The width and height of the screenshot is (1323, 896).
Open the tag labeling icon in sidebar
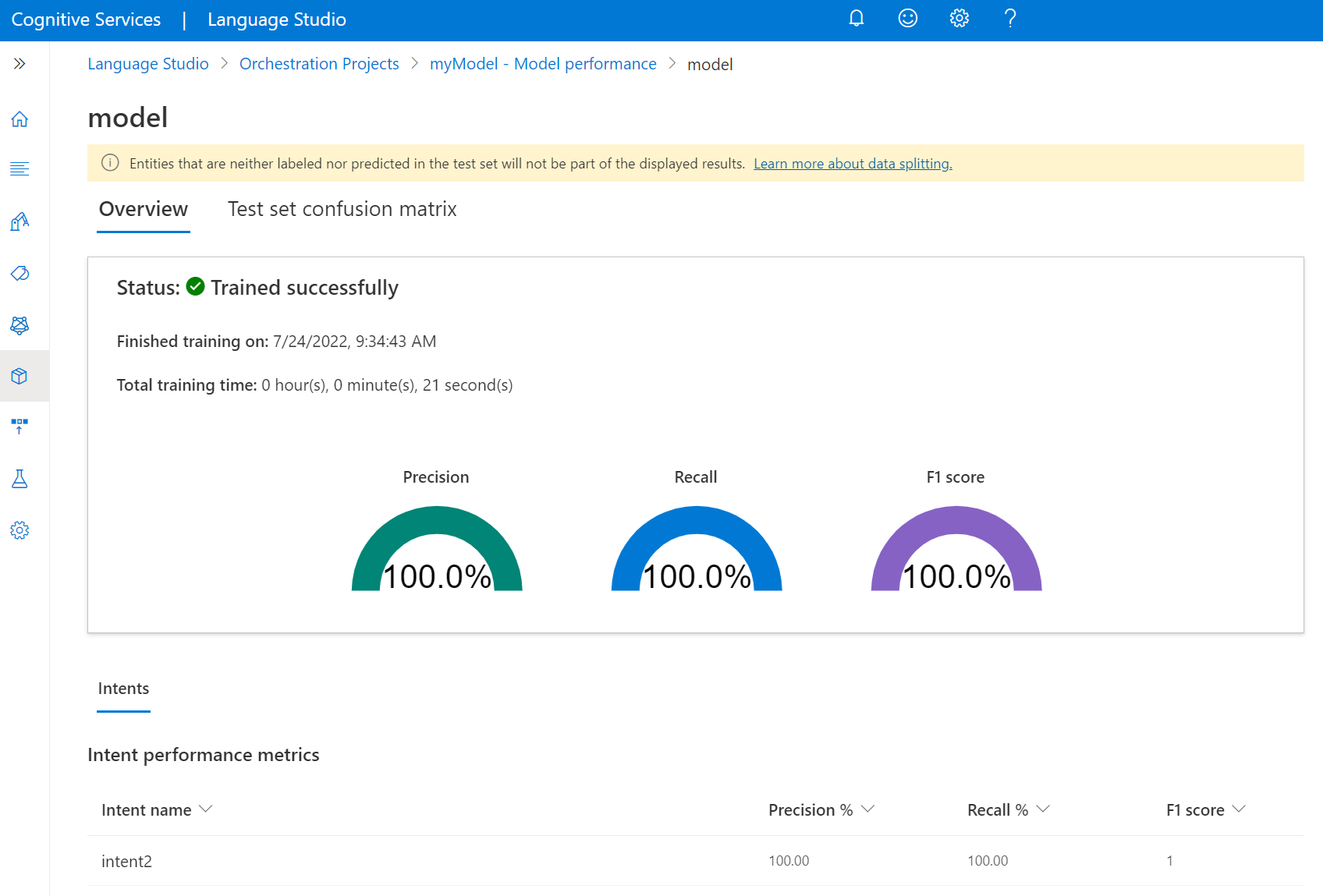(20, 273)
